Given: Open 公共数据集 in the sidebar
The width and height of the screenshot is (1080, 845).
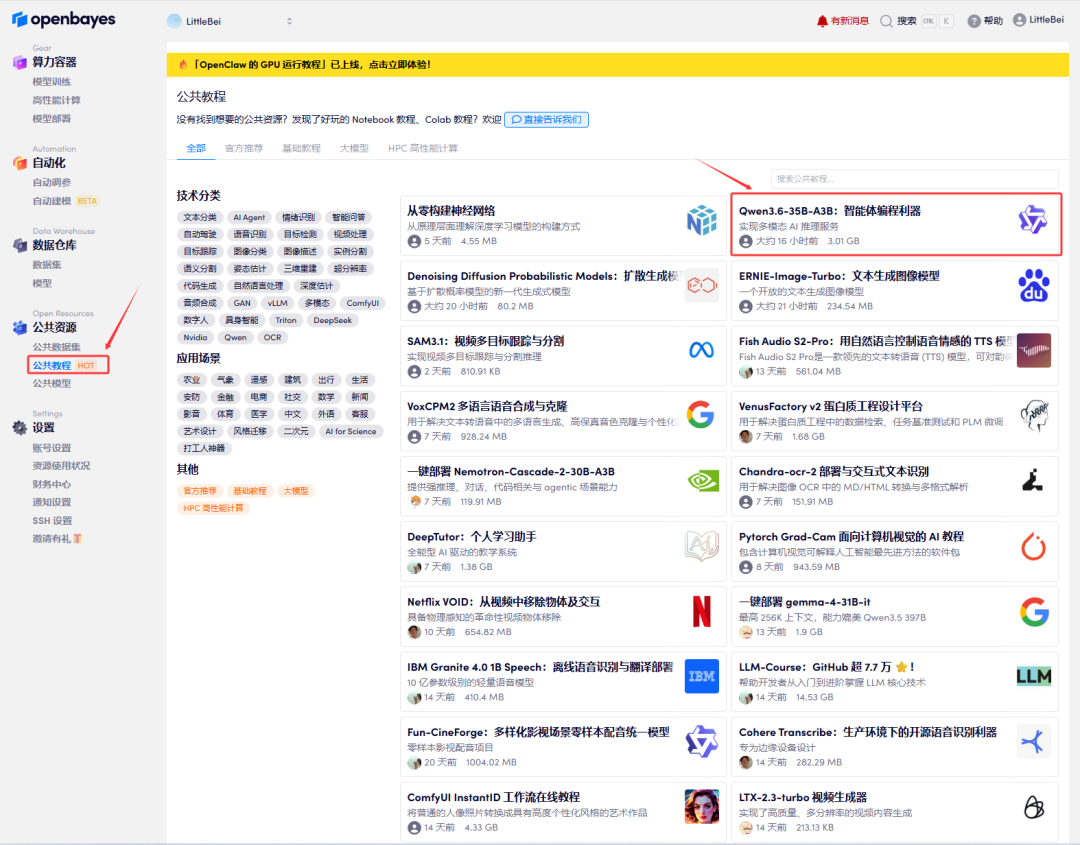Looking at the screenshot, I should coord(56,346).
